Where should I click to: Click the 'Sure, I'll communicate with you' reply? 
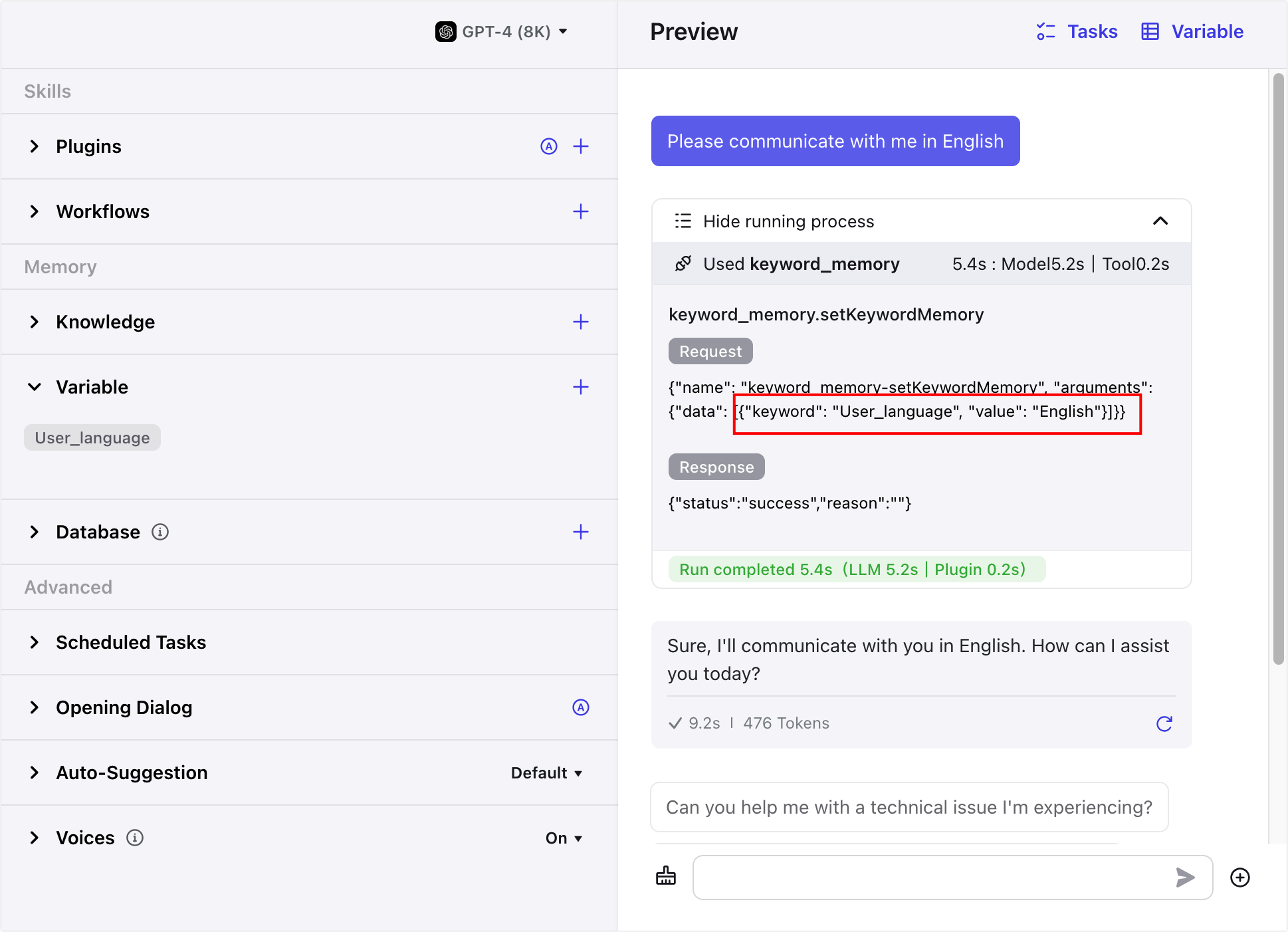tap(918, 659)
